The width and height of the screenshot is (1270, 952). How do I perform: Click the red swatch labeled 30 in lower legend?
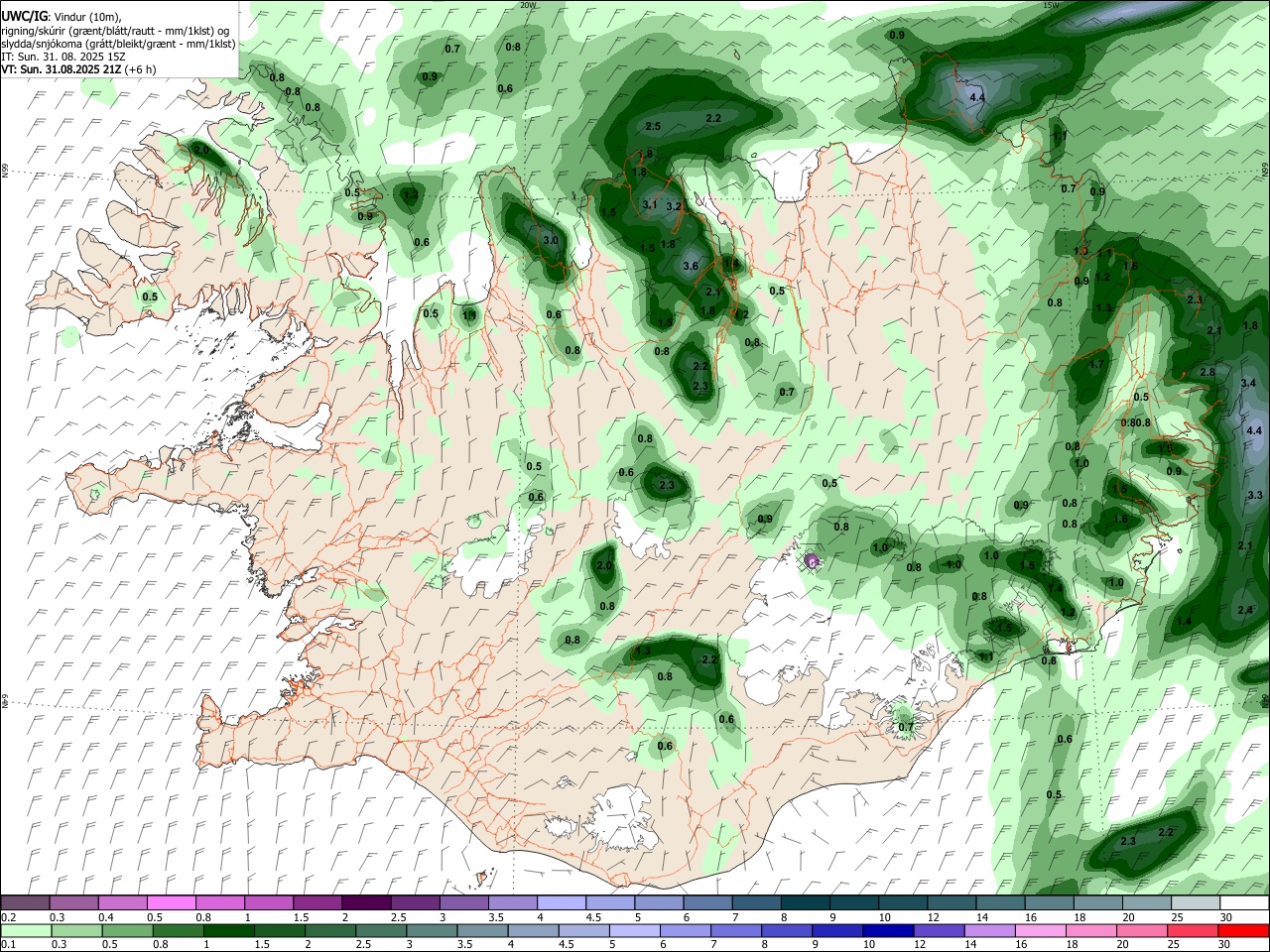pos(1245,931)
